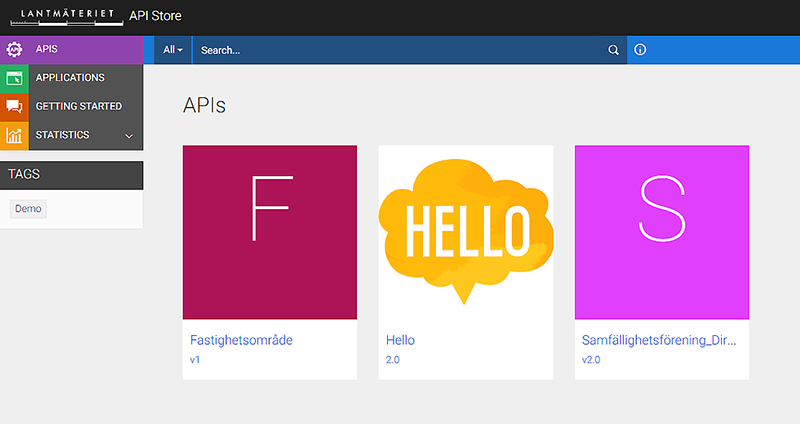Click the APIs page heading
The width and height of the screenshot is (800, 424).
(204, 105)
